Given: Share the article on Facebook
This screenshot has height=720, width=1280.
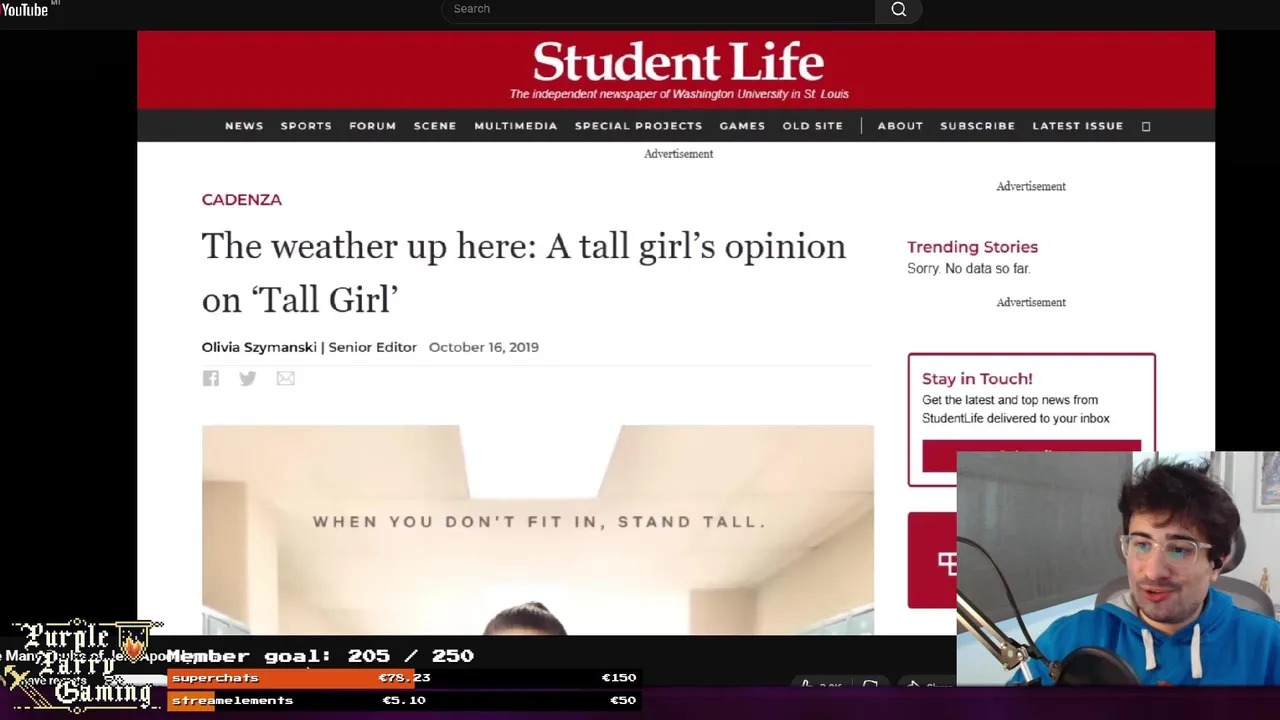Looking at the screenshot, I should point(210,378).
